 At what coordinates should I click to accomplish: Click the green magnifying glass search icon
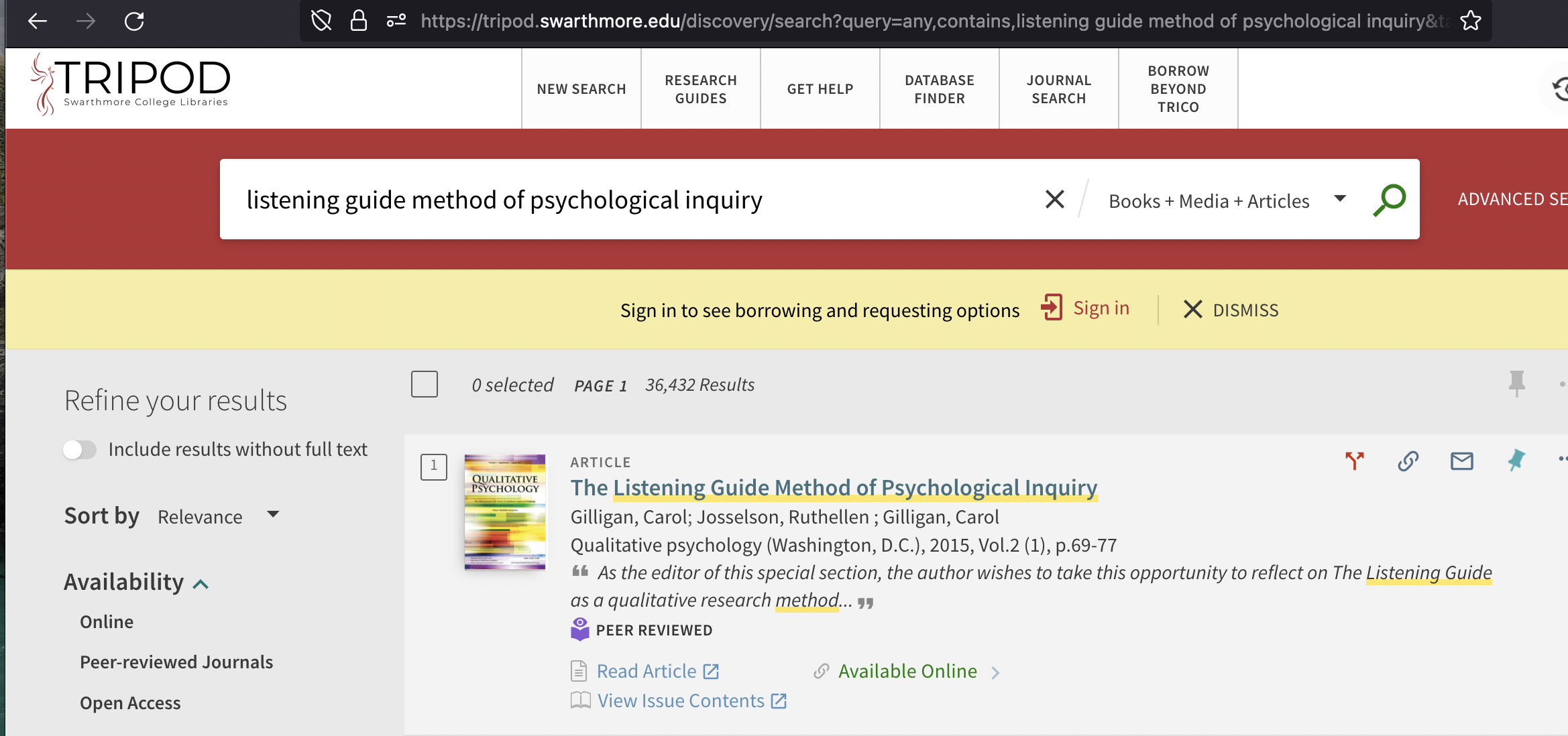pyautogui.click(x=1389, y=200)
